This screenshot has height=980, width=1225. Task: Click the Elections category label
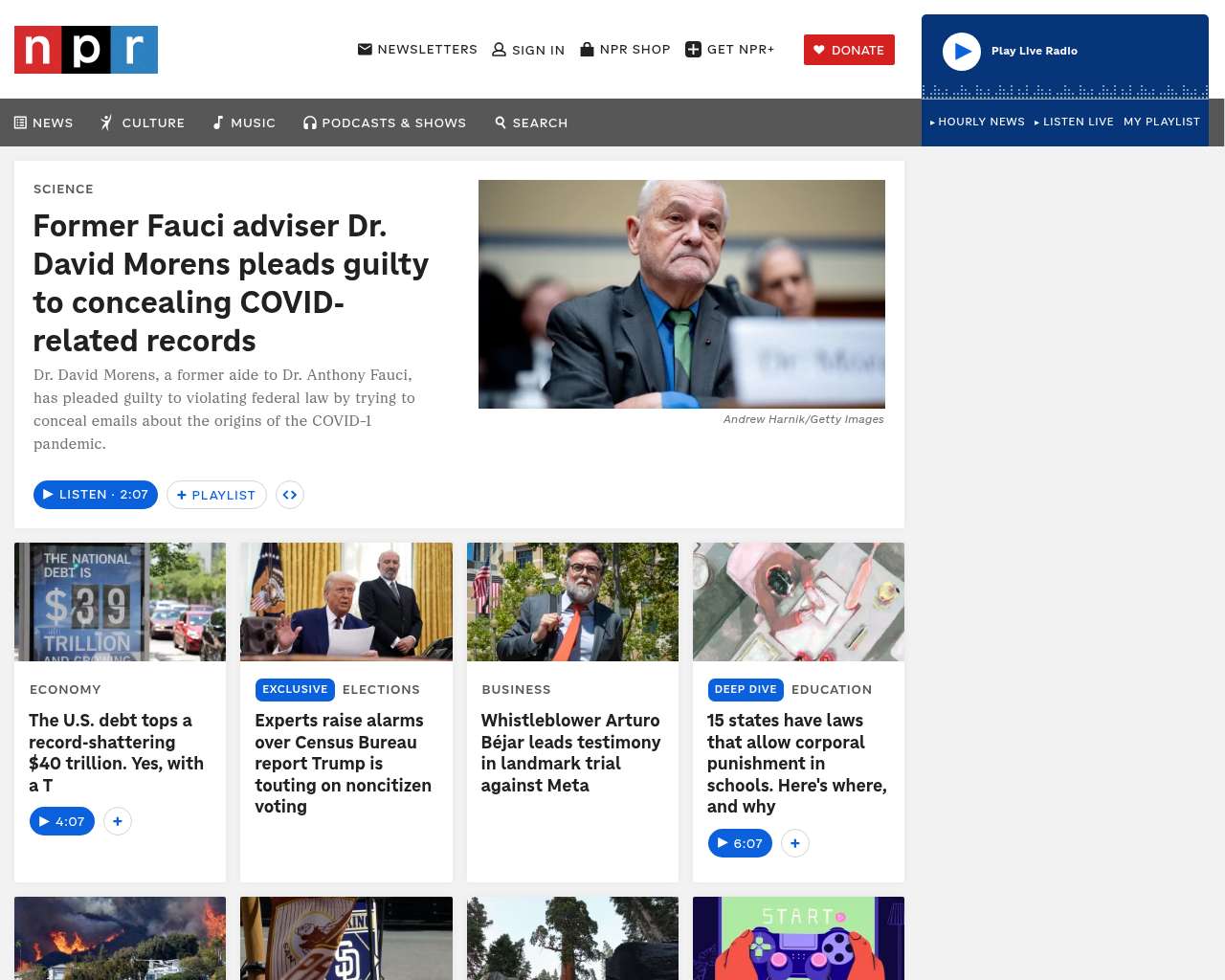tap(381, 689)
